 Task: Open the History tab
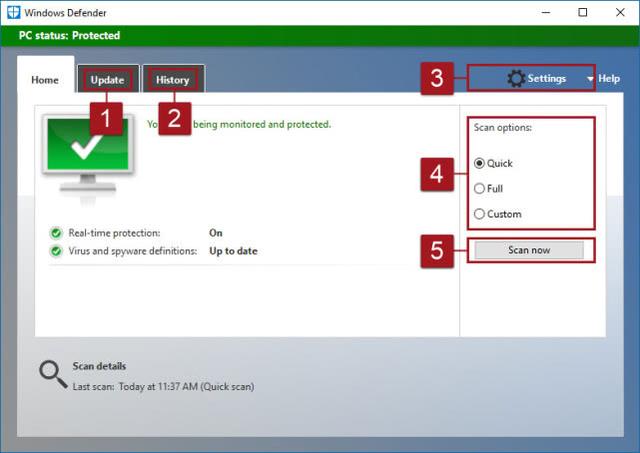[x=172, y=80]
